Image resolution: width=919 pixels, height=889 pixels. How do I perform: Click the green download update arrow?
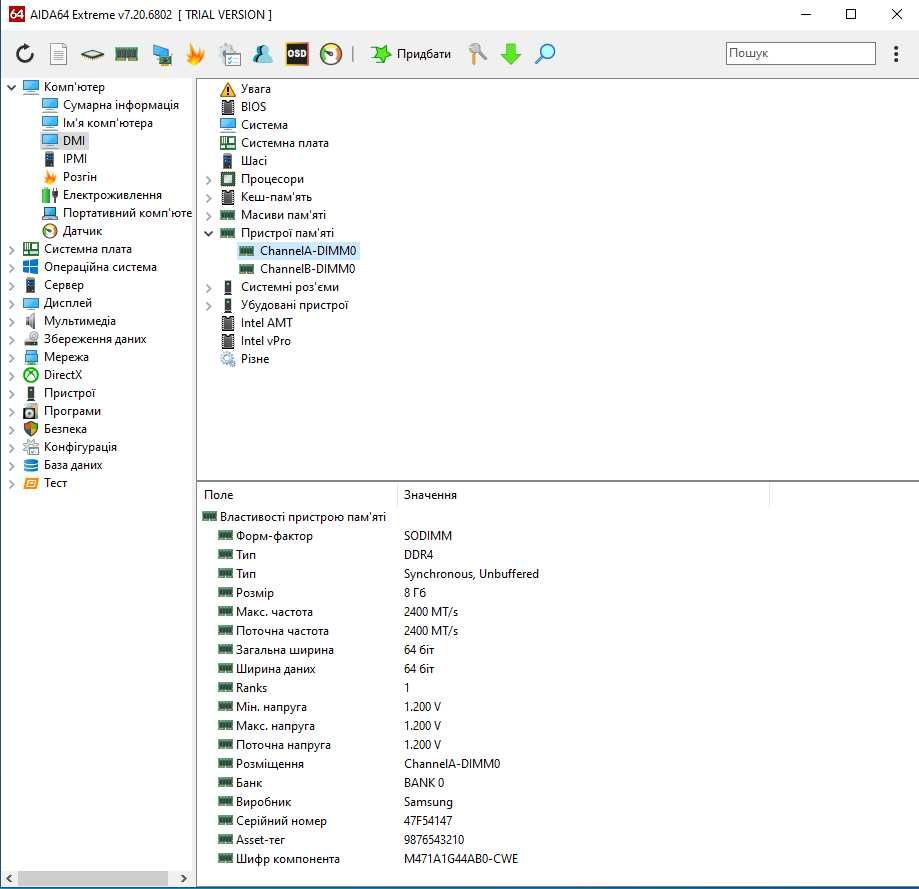click(510, 54)
